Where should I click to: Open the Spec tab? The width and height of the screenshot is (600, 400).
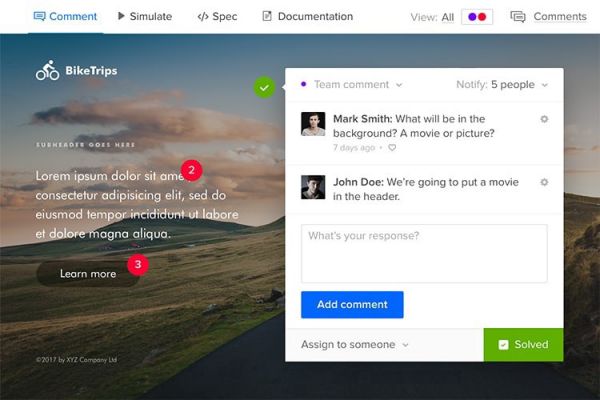(x=217, y=17)
